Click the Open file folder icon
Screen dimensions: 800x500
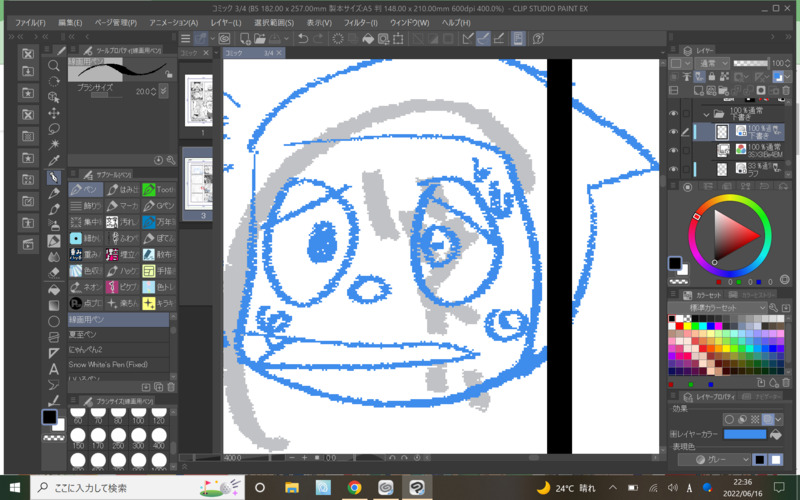click(260, 38)
